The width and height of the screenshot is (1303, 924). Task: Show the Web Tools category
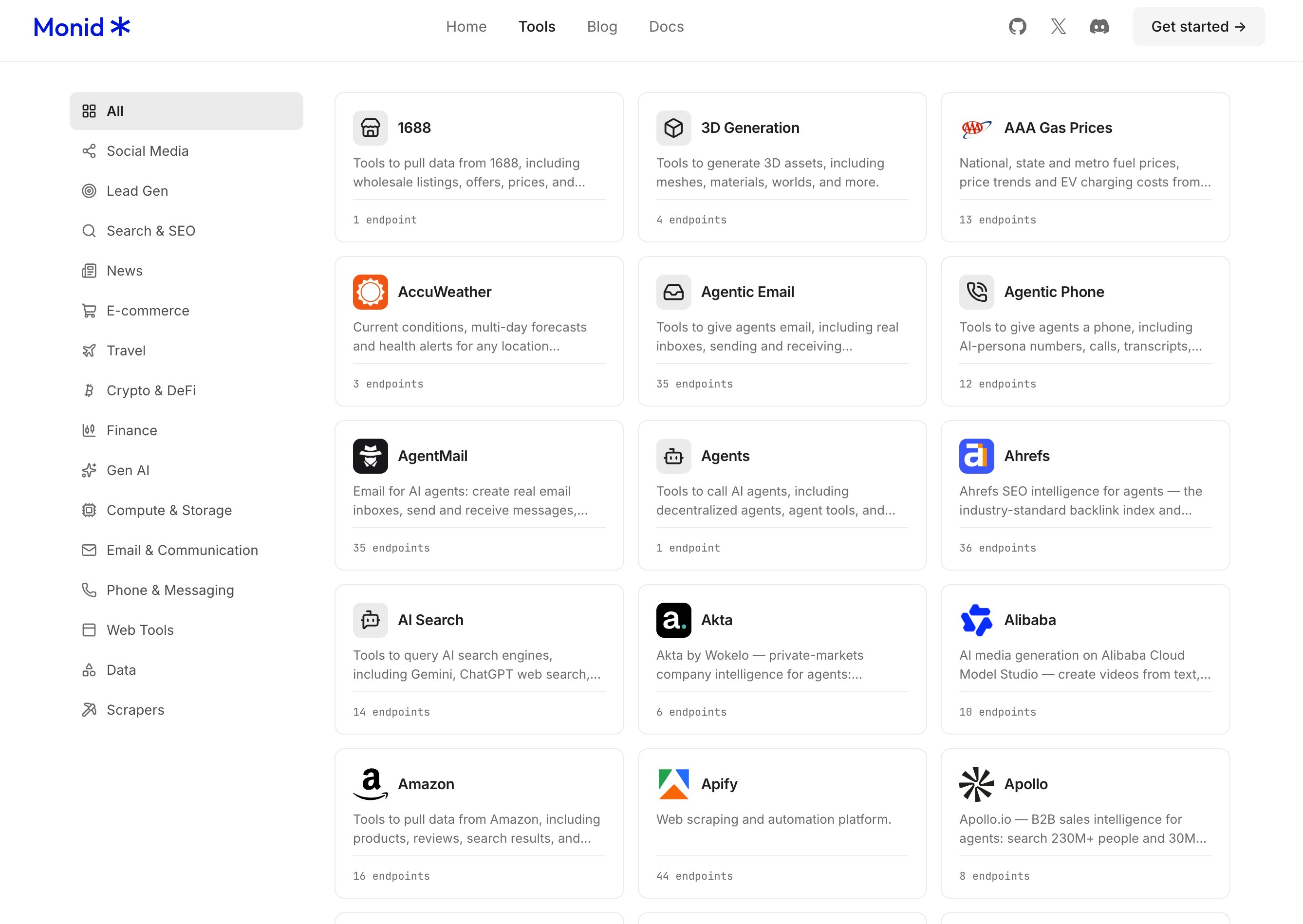click(186, 630)
